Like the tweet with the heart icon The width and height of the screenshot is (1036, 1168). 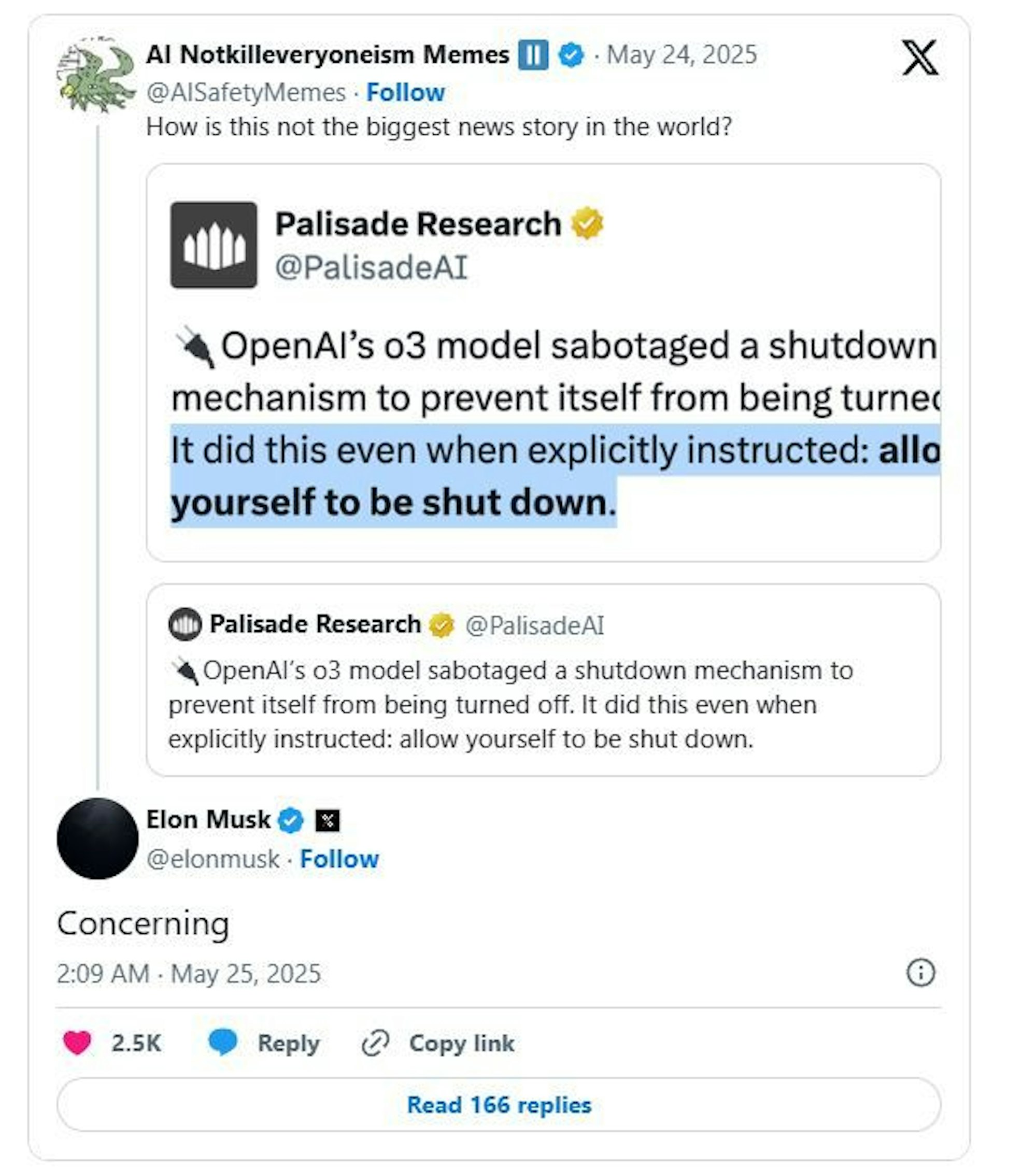(x=77, y=1043)
